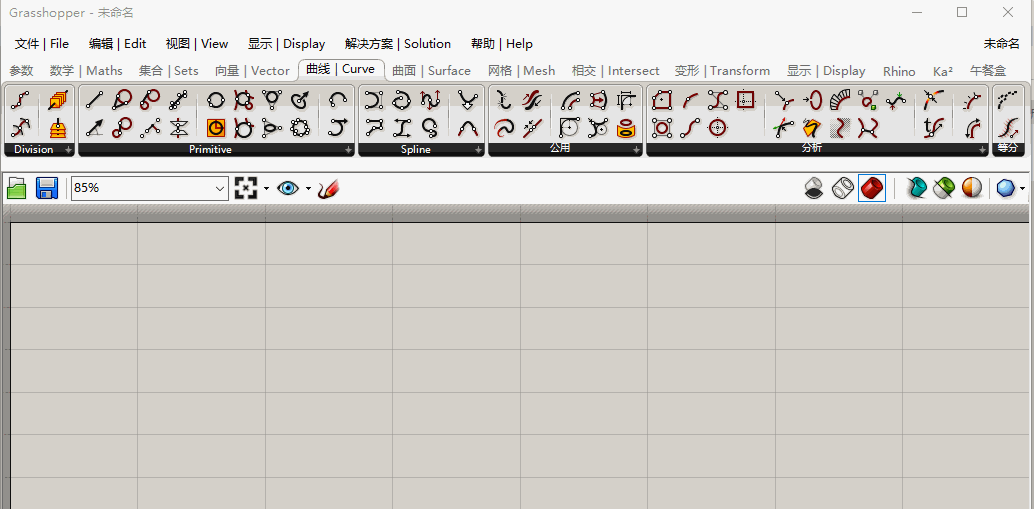Open the 解决方案 | Solution menu
Screen dimensions: 1034x509
point(398,44)
